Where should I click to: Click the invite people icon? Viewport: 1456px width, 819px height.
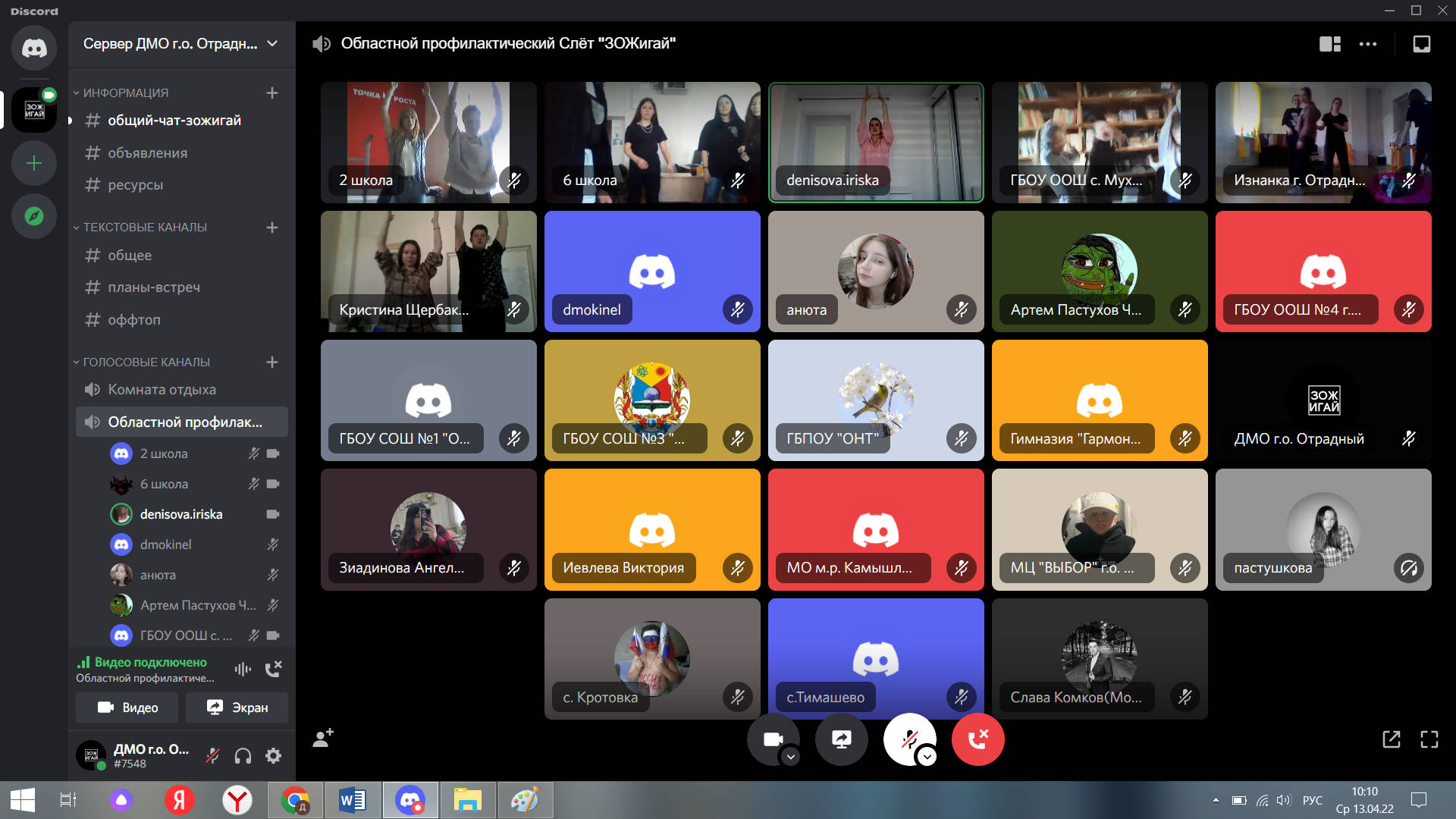tap(323, 738)
